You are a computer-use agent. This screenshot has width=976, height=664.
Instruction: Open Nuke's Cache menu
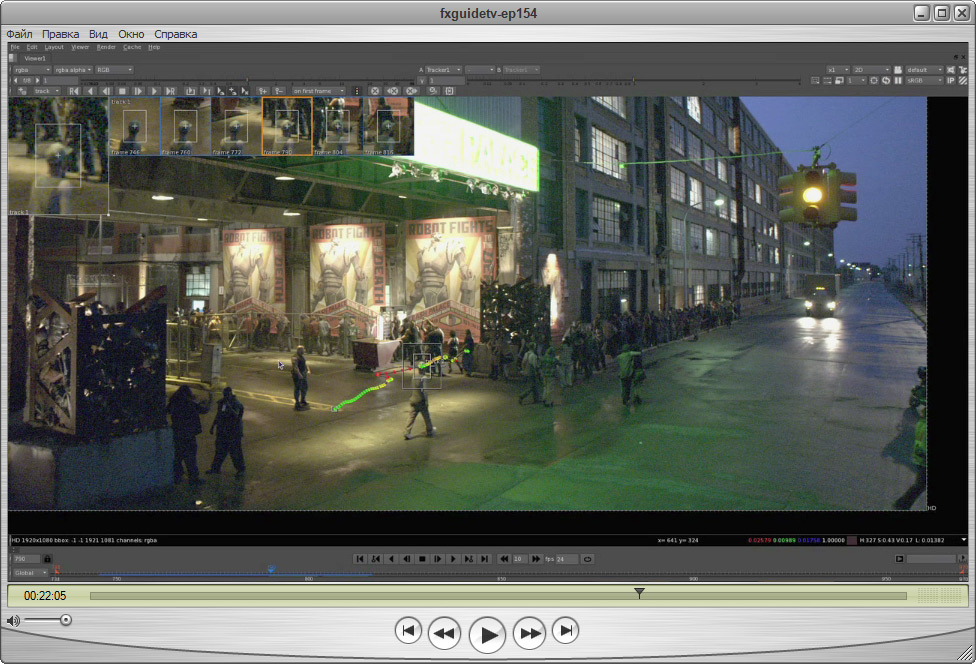click(132, 47)
